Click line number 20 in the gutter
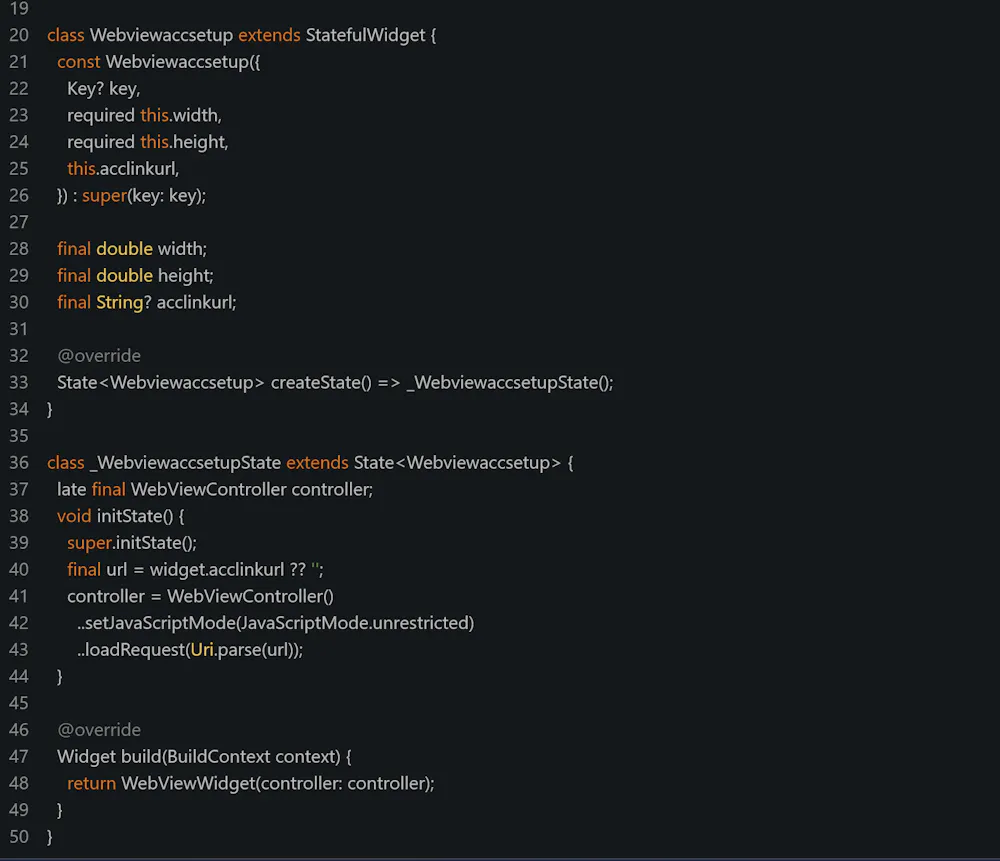 click(19, 35)
